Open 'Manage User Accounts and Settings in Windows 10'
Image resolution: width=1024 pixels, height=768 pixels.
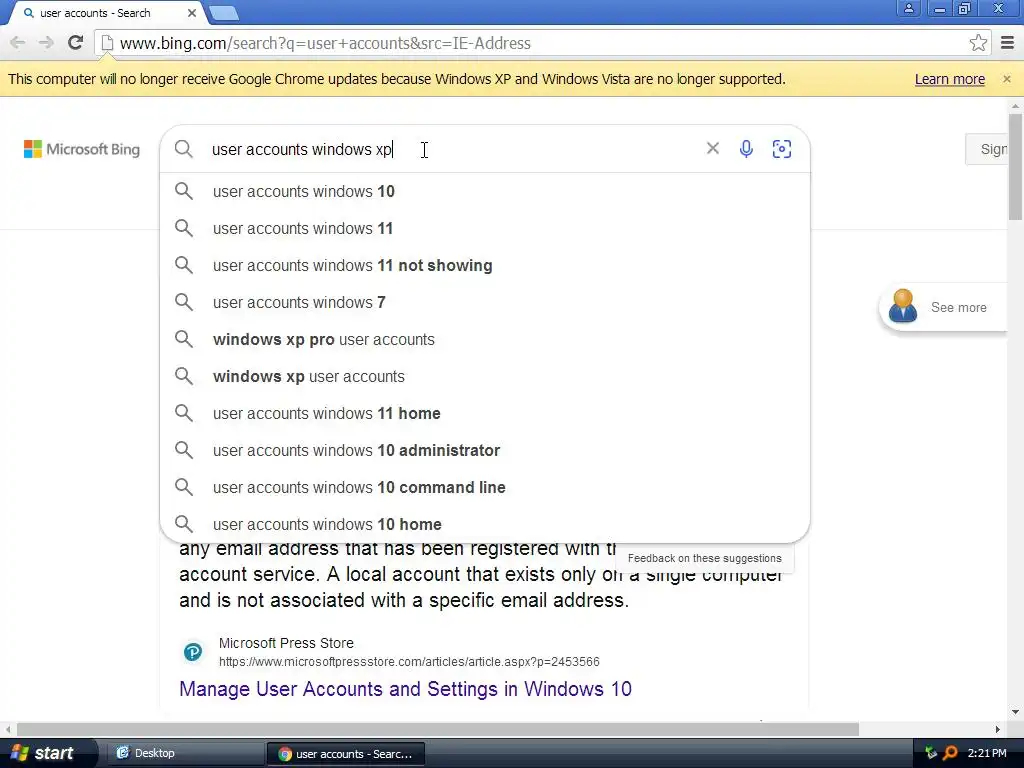(405, 689)
